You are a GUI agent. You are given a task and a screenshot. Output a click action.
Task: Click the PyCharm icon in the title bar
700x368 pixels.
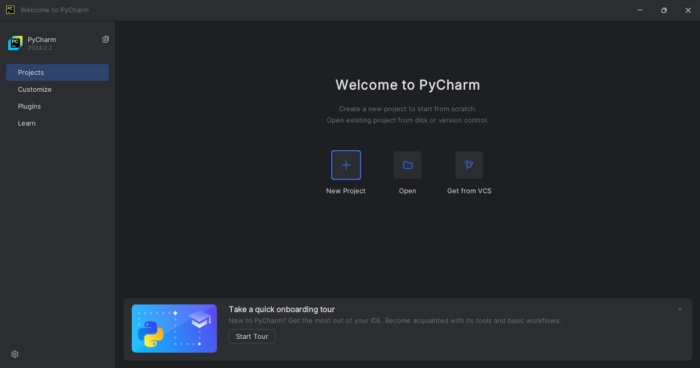coord(10,10)
